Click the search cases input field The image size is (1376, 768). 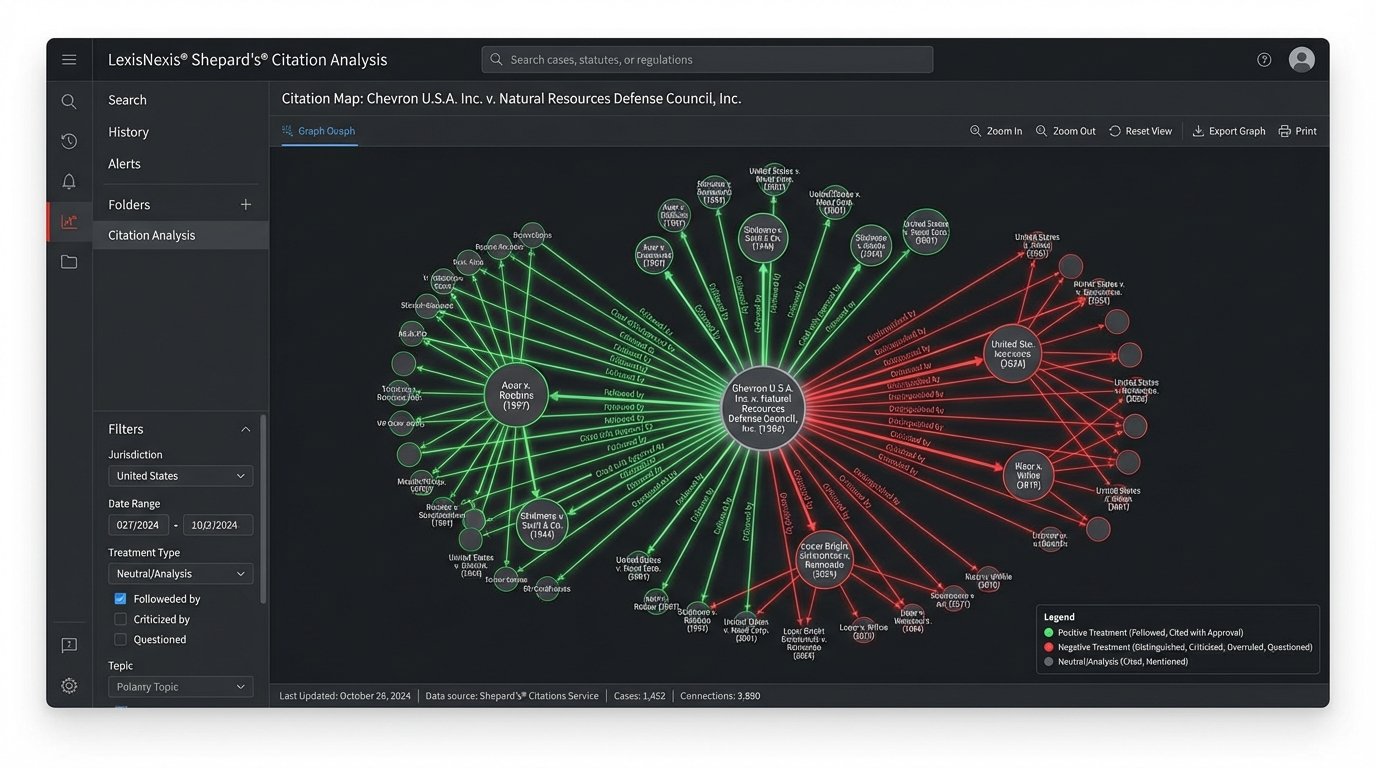(707, 59)
